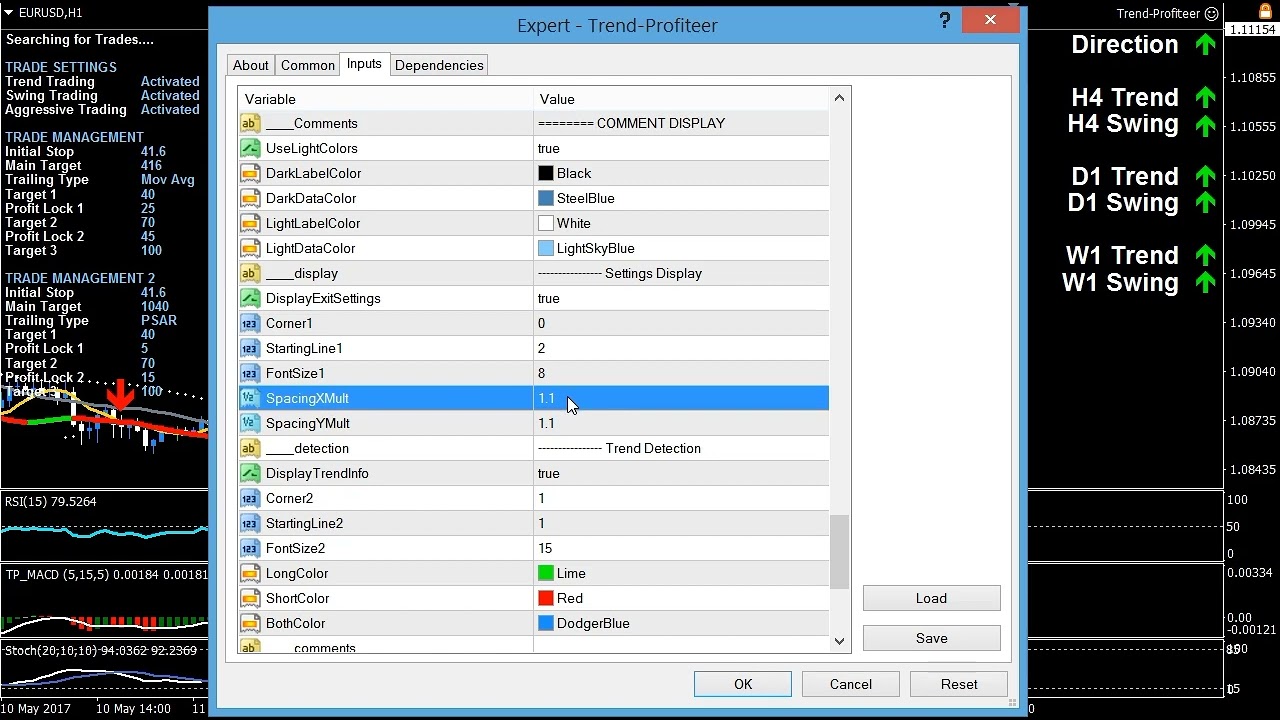The height and width of the screenshot is (720, 1280).
Task: Click the help question mark in the title bar
Action: (945, 21)
